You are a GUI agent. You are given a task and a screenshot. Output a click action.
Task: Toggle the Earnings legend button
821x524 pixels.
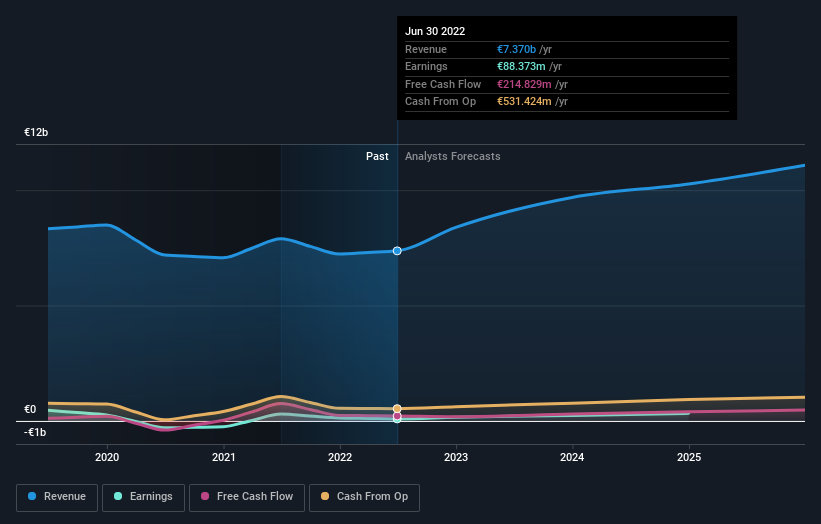coord(143,497)
